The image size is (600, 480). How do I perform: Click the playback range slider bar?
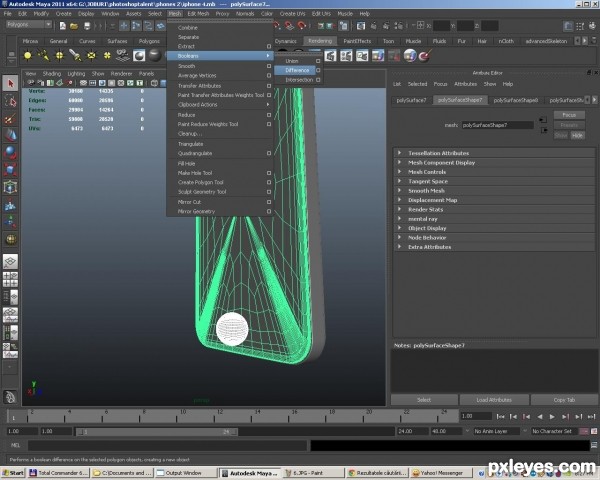point(157,431)
